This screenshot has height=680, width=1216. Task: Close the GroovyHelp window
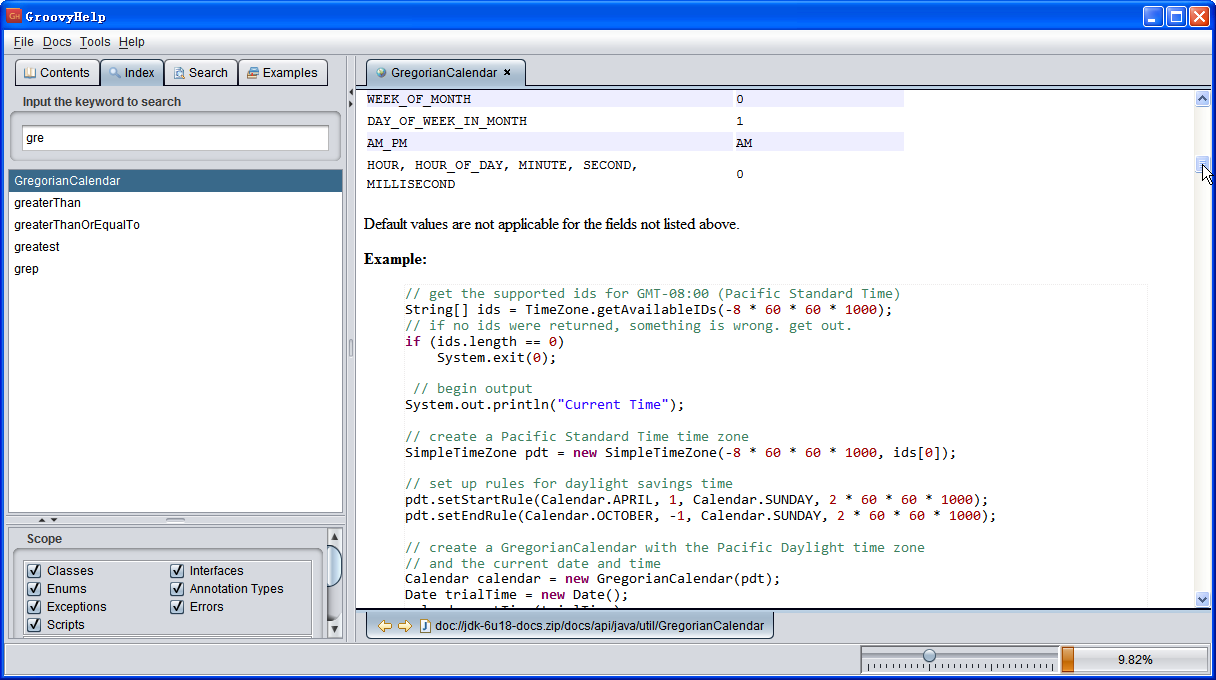click(x=1199, y=16)
